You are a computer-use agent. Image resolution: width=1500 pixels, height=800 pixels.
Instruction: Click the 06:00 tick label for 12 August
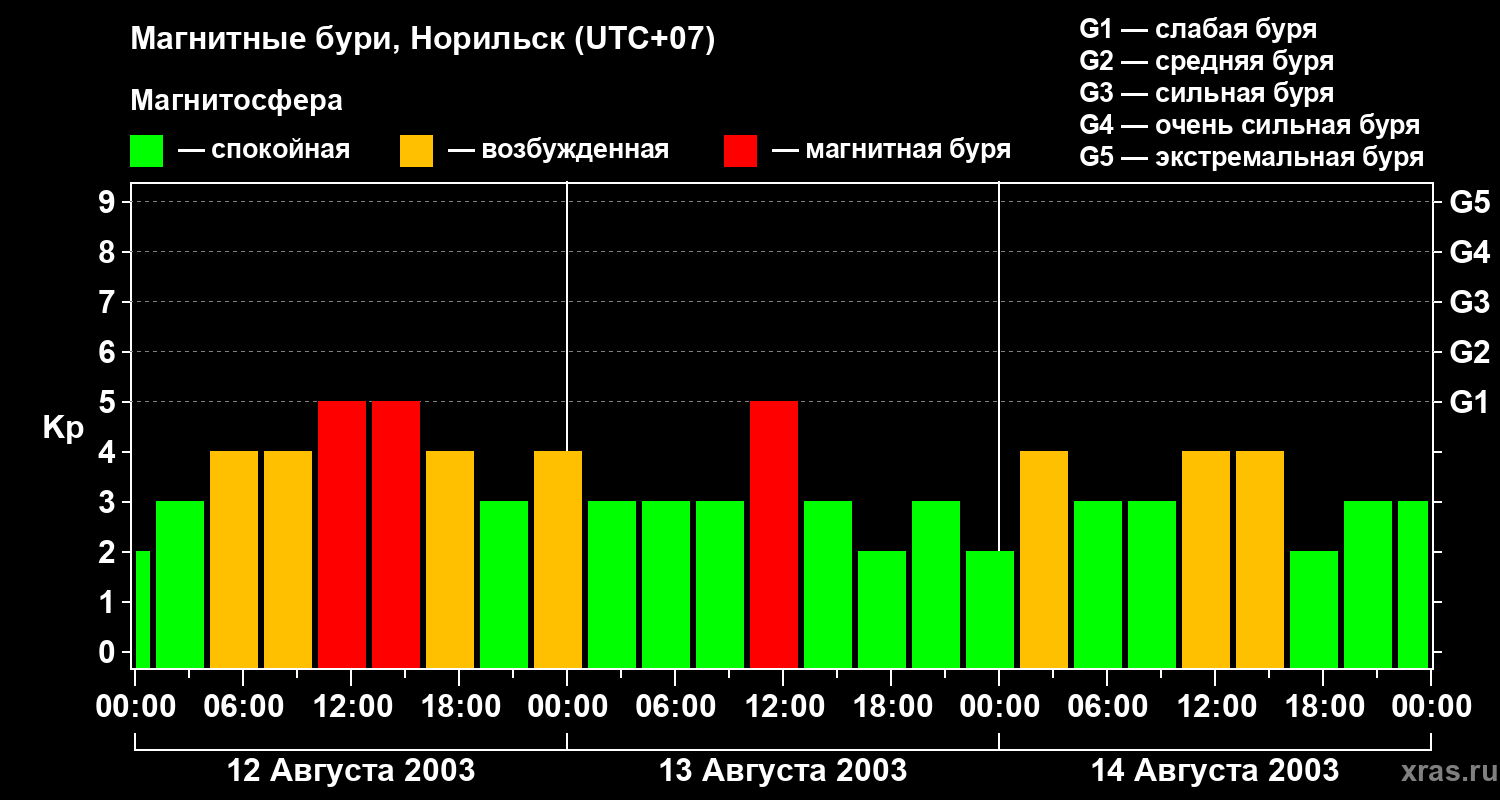click(243, 707)
